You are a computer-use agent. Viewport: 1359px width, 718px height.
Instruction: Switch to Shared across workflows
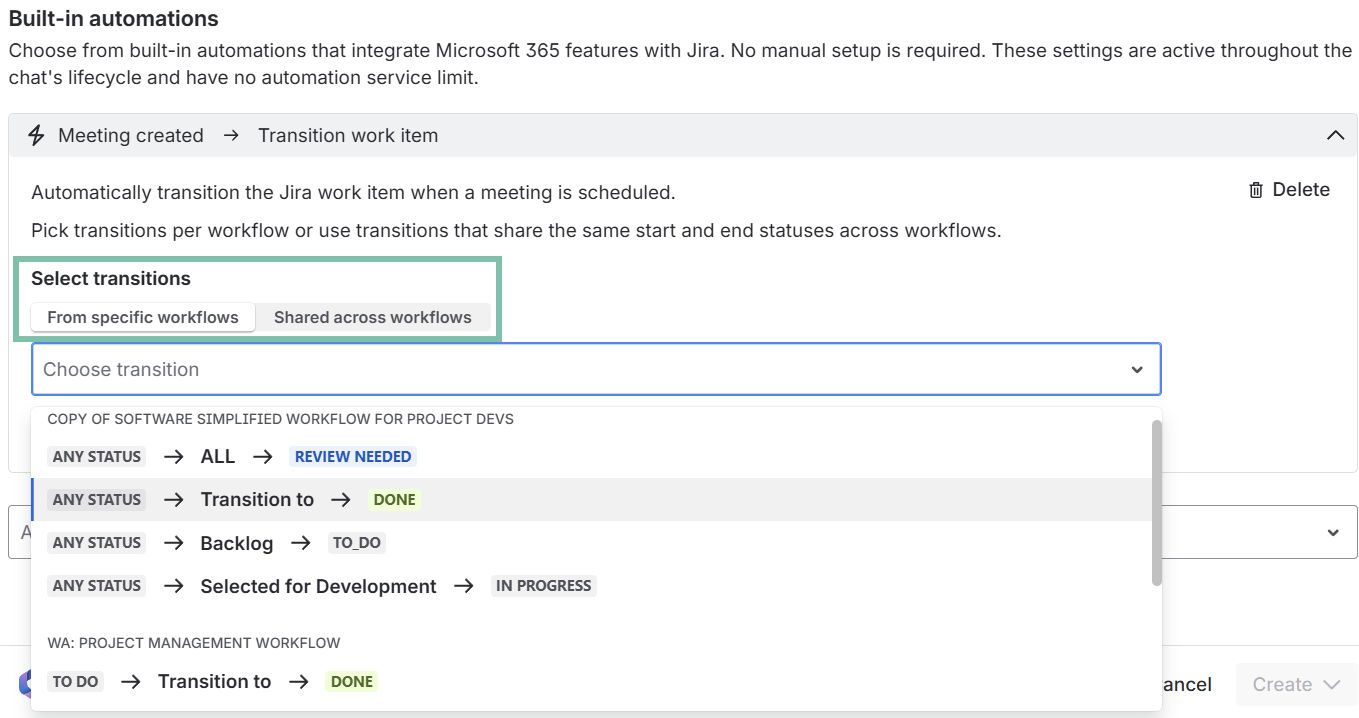tap(372, 317)
